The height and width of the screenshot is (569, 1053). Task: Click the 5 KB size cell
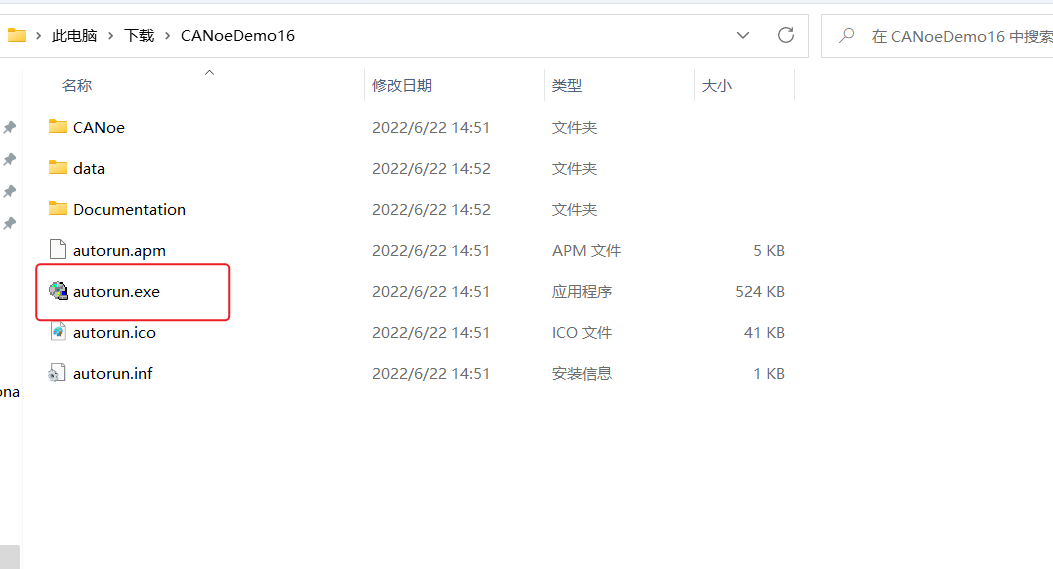[769, 251]
